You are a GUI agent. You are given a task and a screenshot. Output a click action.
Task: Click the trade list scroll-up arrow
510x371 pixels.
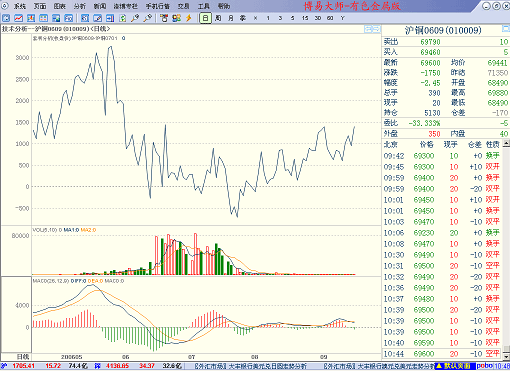pyautogui.click(x=506, y=143)
